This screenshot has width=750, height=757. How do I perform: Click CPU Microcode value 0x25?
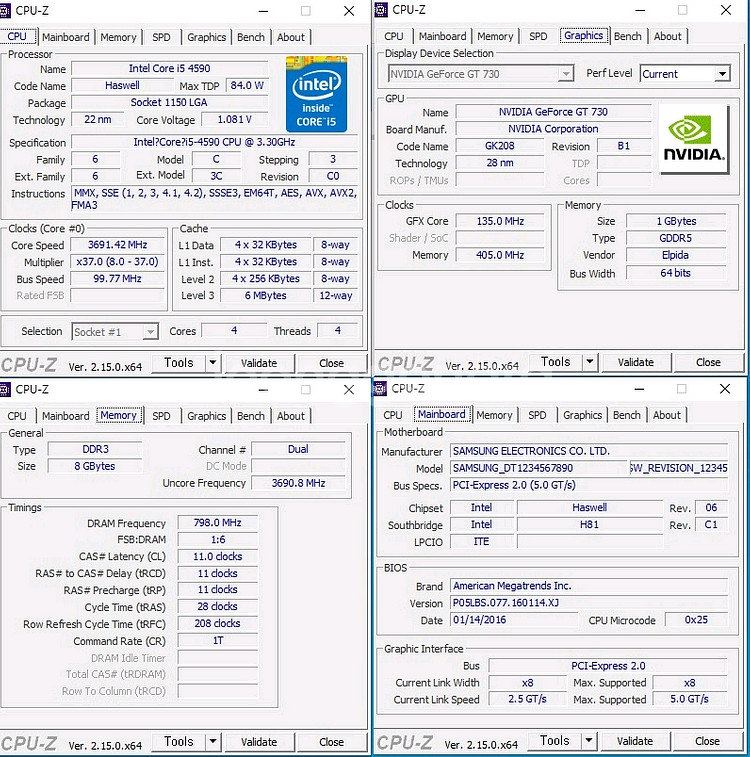(696, 619)
